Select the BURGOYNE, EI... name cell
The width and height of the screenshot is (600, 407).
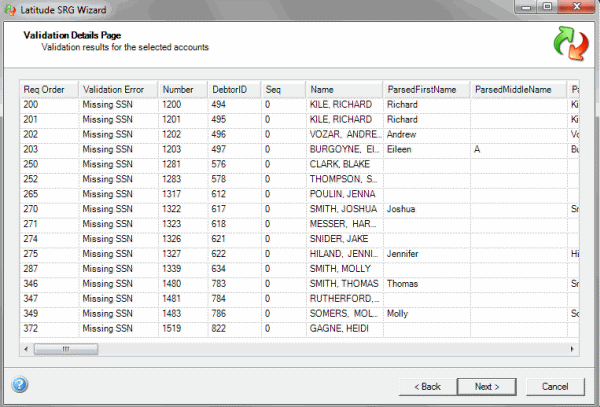click(x=344, y=150)
